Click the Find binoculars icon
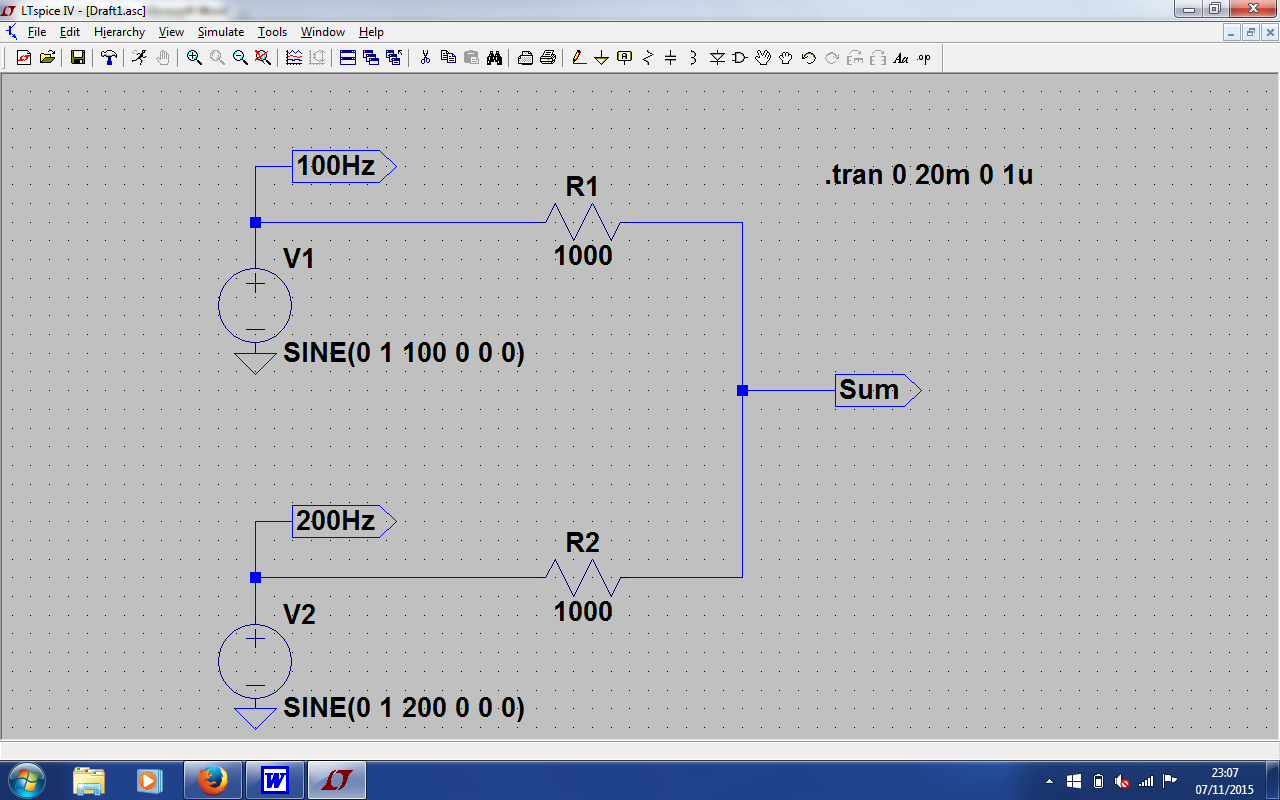 point(494,58)
